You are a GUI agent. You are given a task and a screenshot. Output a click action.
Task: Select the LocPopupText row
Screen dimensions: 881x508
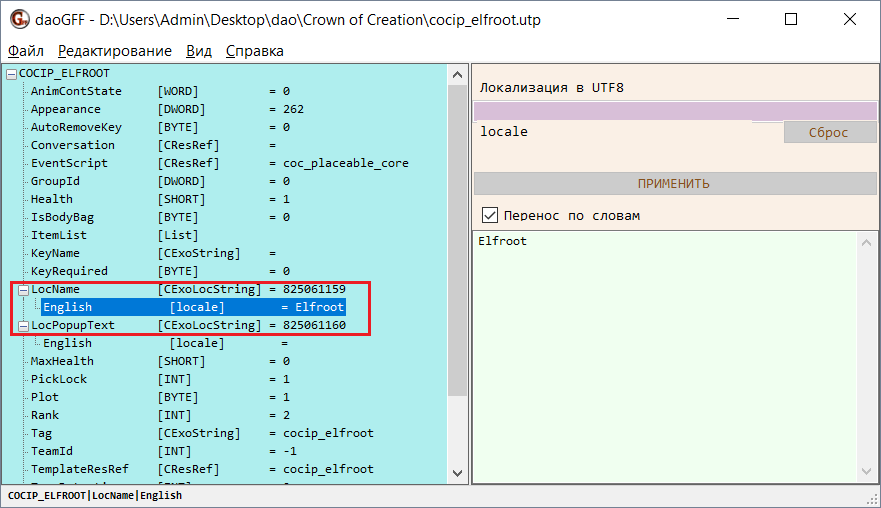tap(188, 325)
